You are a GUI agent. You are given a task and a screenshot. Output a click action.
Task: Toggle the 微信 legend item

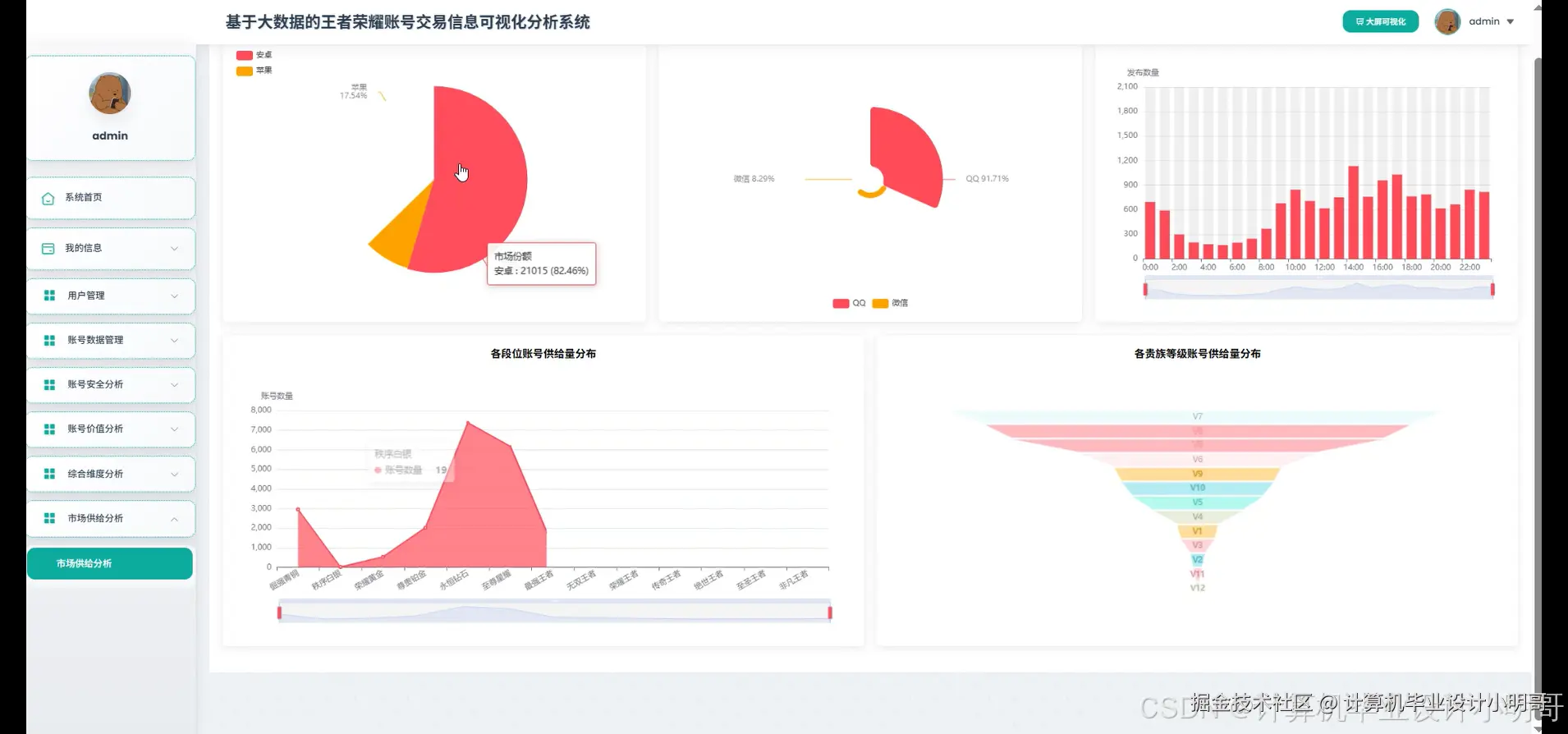(890, 303)
